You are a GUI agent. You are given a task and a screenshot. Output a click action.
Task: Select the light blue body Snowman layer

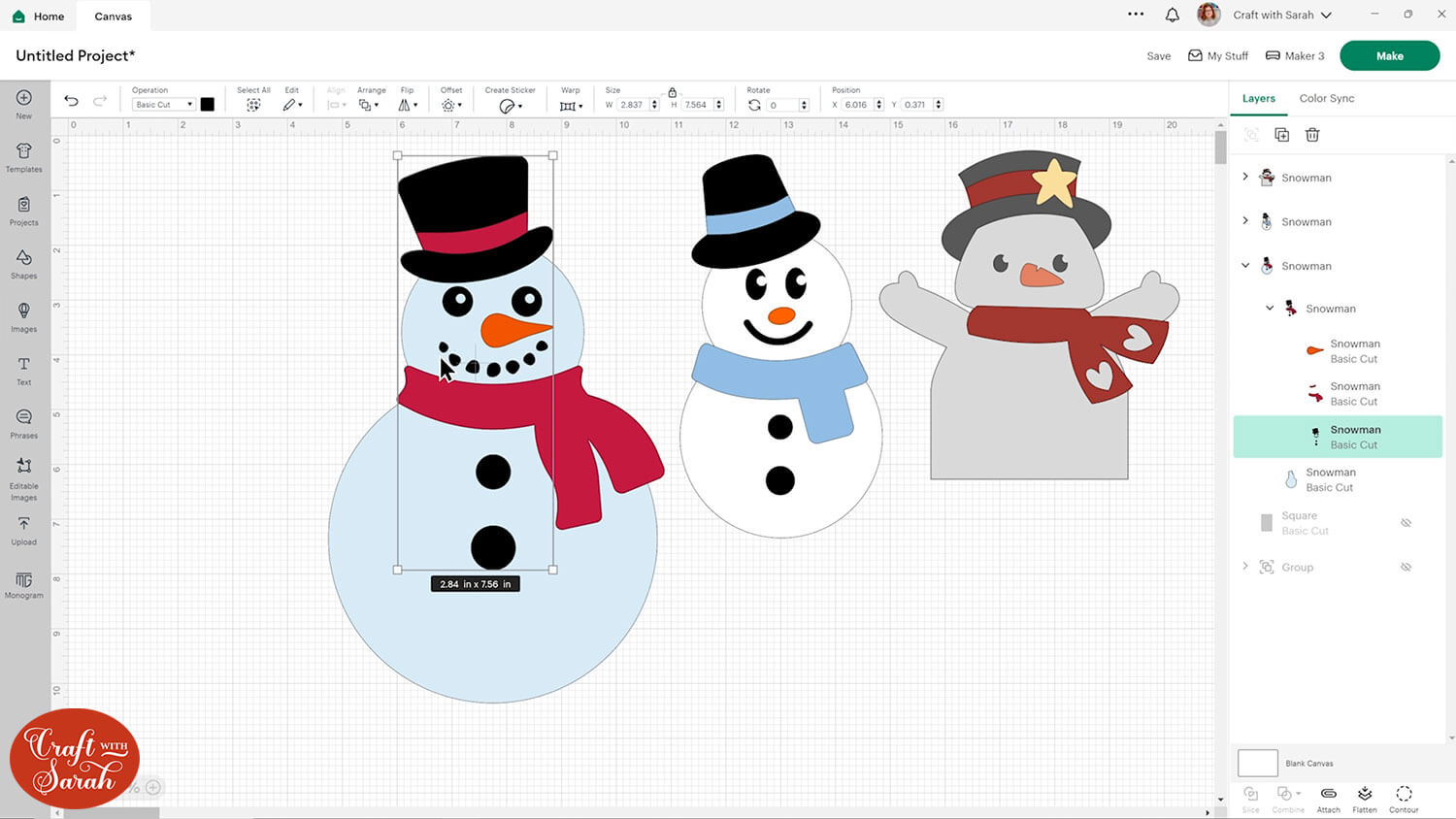coord(1338,479)
